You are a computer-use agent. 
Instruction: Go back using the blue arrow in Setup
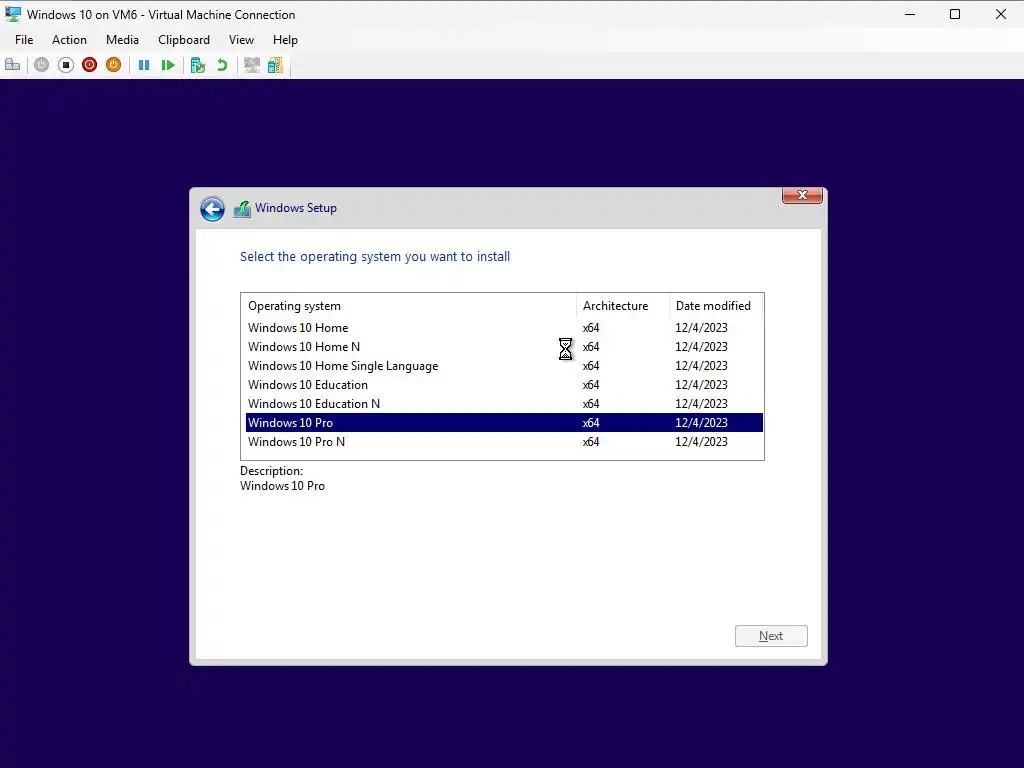point(212,209)
